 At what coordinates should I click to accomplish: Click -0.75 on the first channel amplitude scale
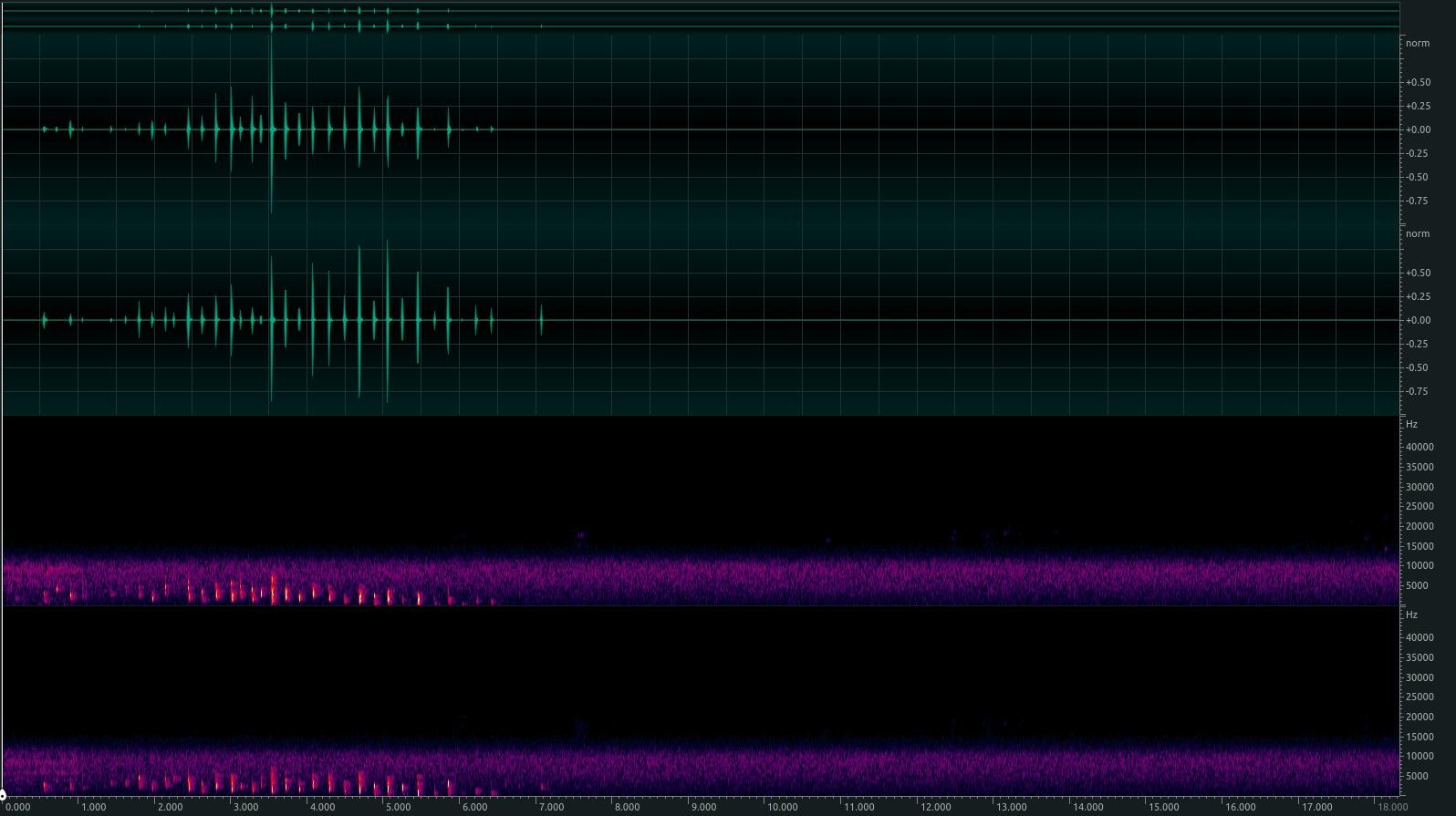(x=1418, y=201)
